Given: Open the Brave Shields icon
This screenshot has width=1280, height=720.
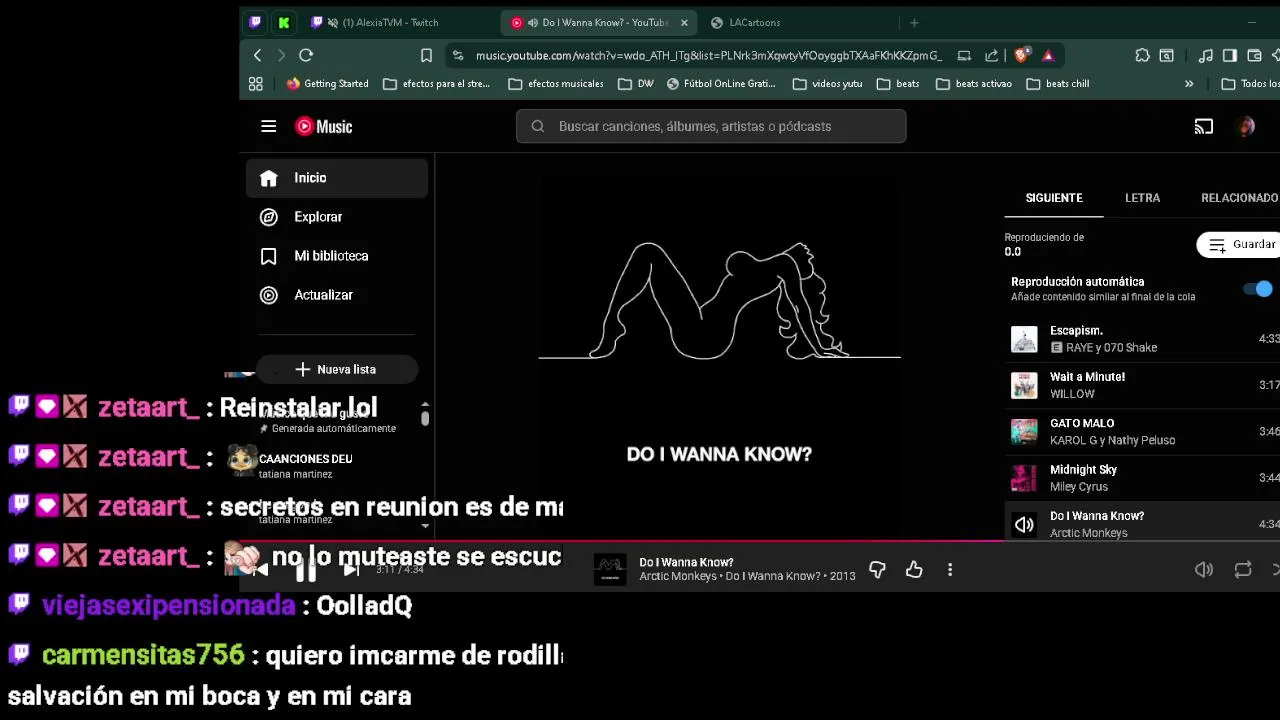Looking at the screenshot, I should 1021,56.
